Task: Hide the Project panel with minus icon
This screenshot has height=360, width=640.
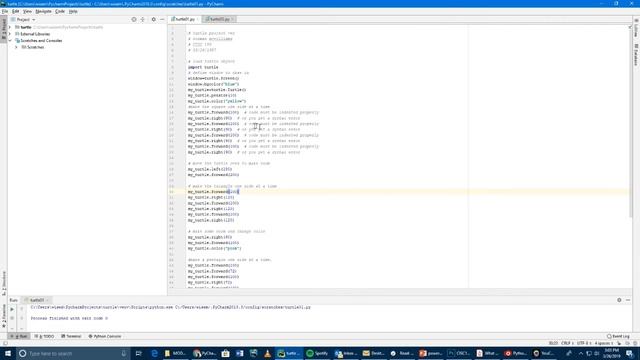Action: pyautogui.click(x=162, y=19)
